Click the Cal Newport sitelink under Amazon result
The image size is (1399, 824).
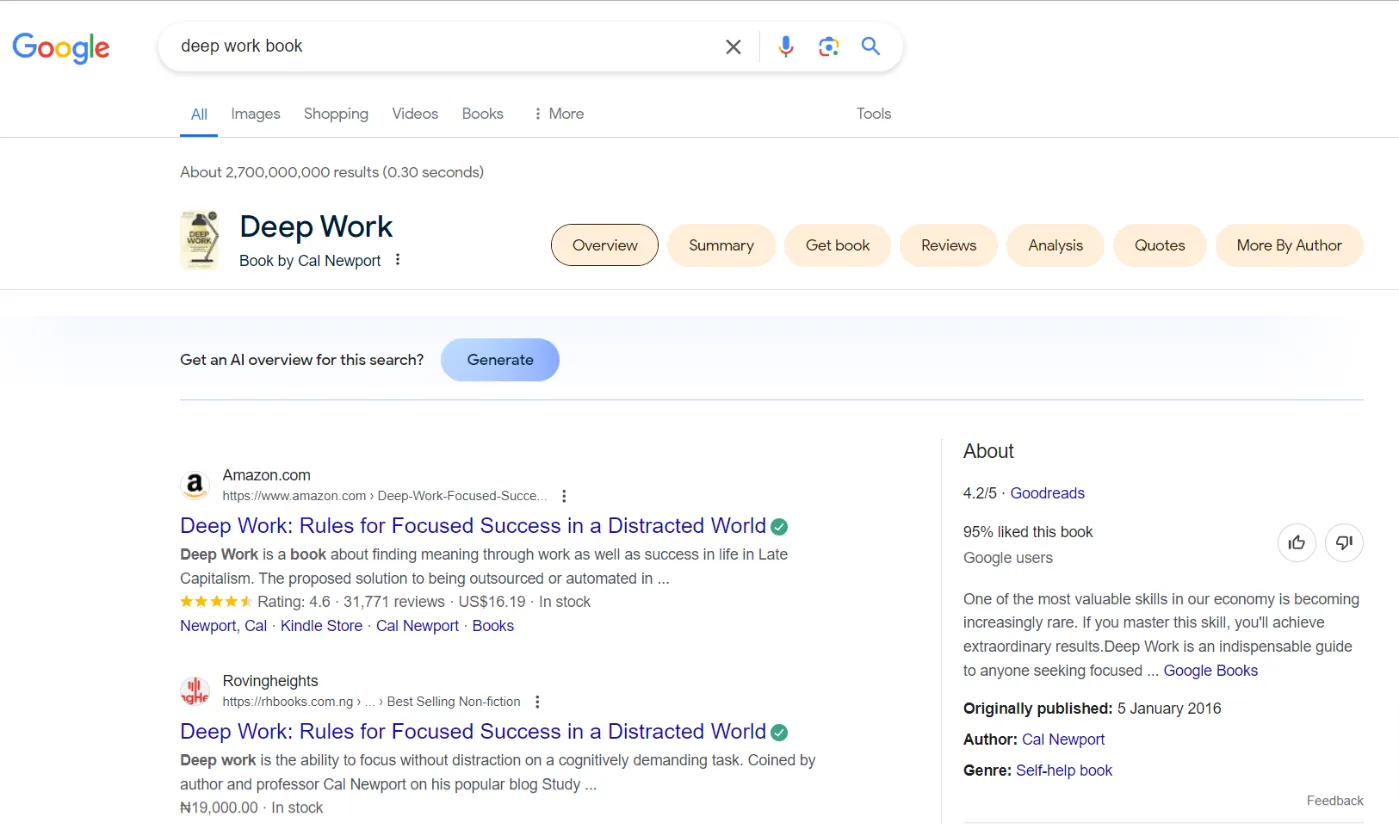pos(417,626)
